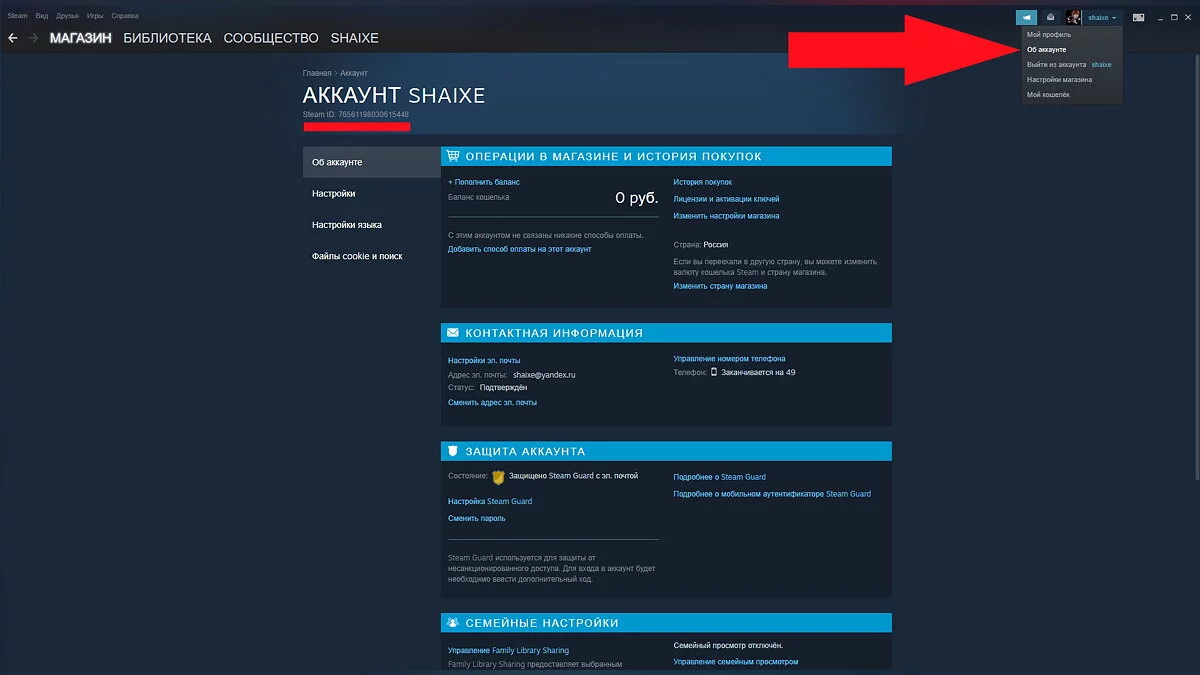Click the Аккаунт breadcrumb link
This screenshot has width=1200, height=675.
click(x=354, y=74)
